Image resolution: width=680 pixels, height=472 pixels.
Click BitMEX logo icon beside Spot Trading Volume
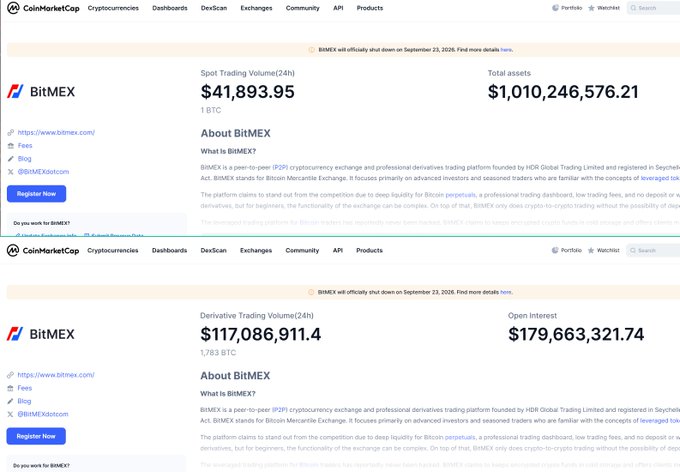click(15, 92)
